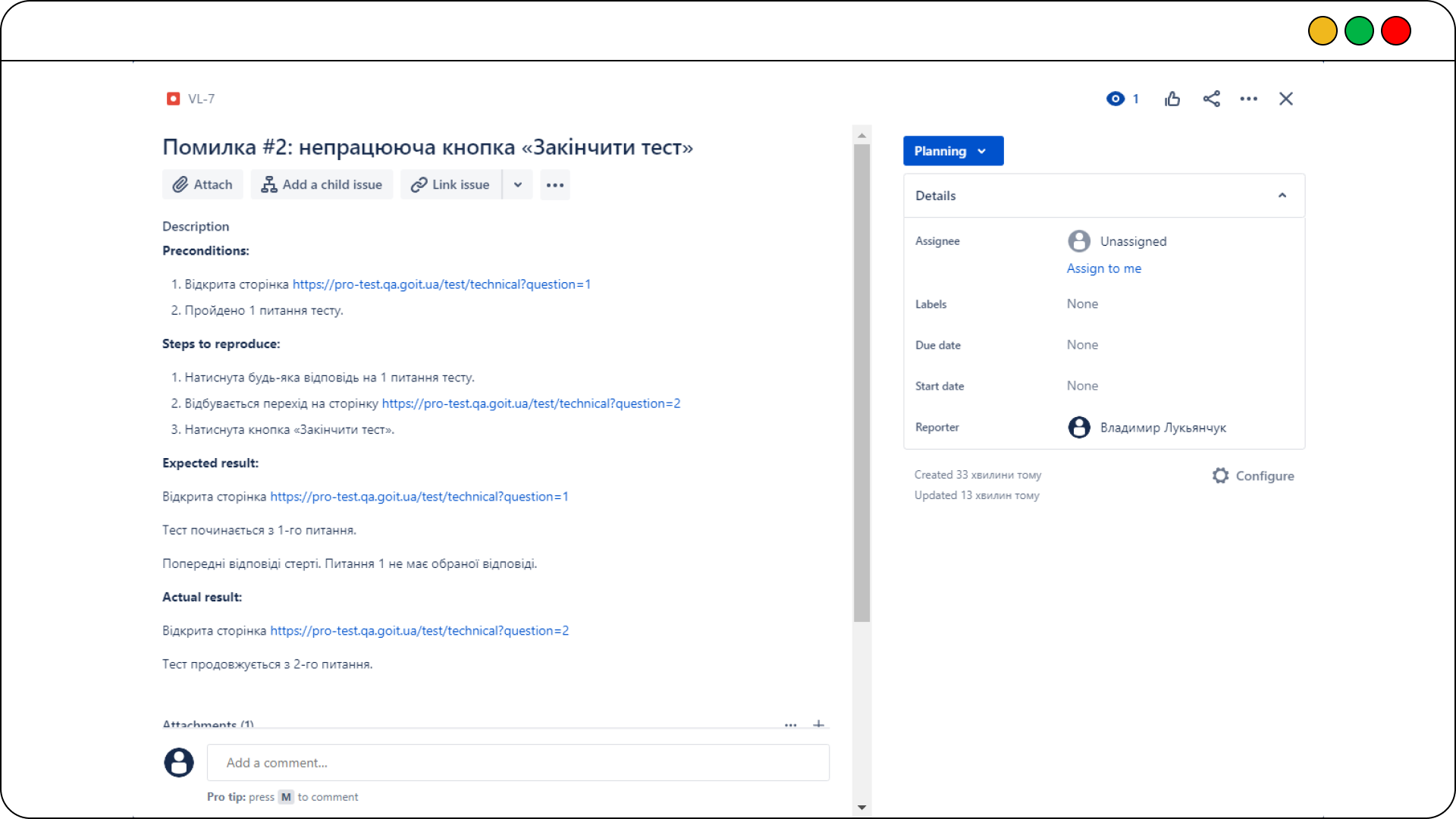
Task: Open the ellipsis menu after Link issue
Action: tap(555, 184)
